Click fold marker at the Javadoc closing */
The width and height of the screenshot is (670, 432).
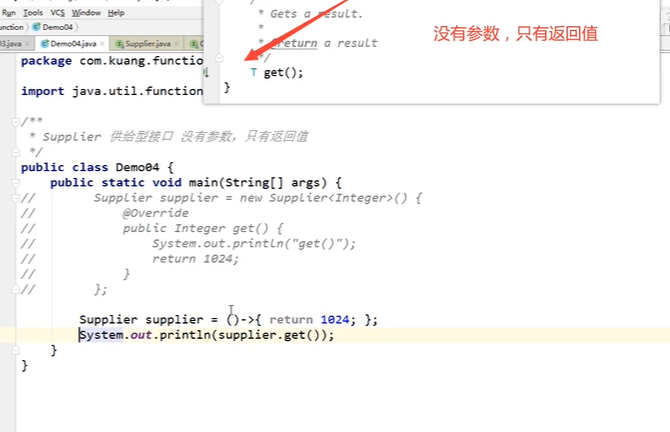click(15, 152)
